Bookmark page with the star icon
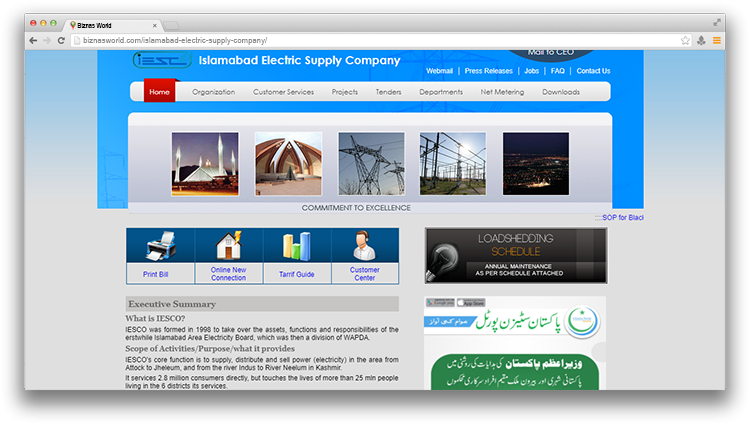The width and height of the screenshot is (750, 425). 685,40
